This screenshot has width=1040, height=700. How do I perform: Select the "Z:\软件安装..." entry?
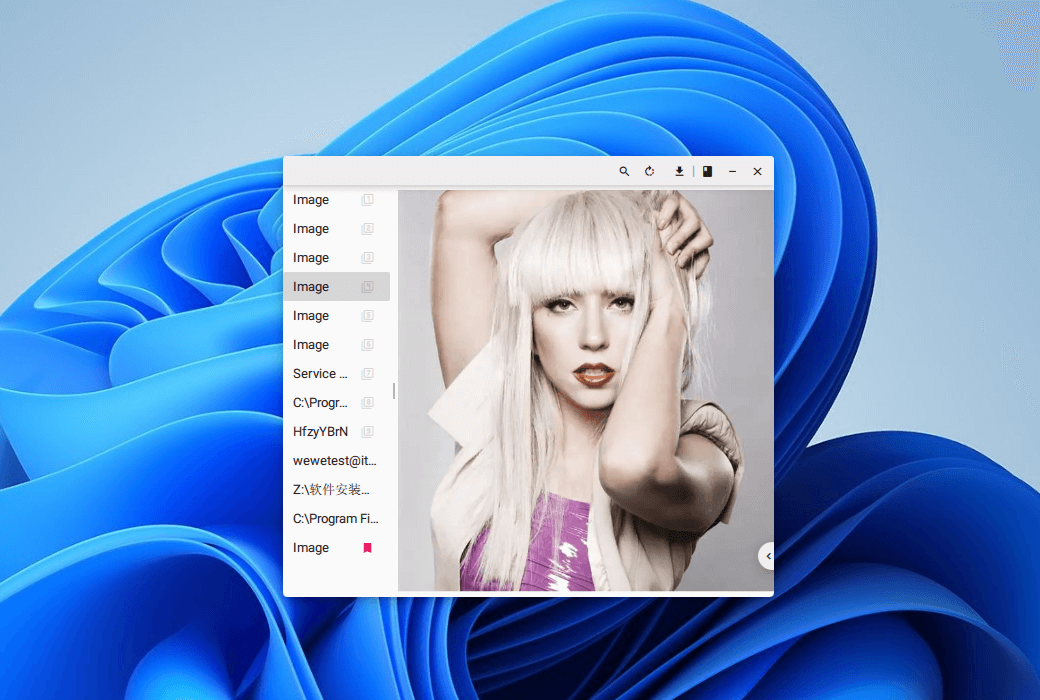click(336, 490)
